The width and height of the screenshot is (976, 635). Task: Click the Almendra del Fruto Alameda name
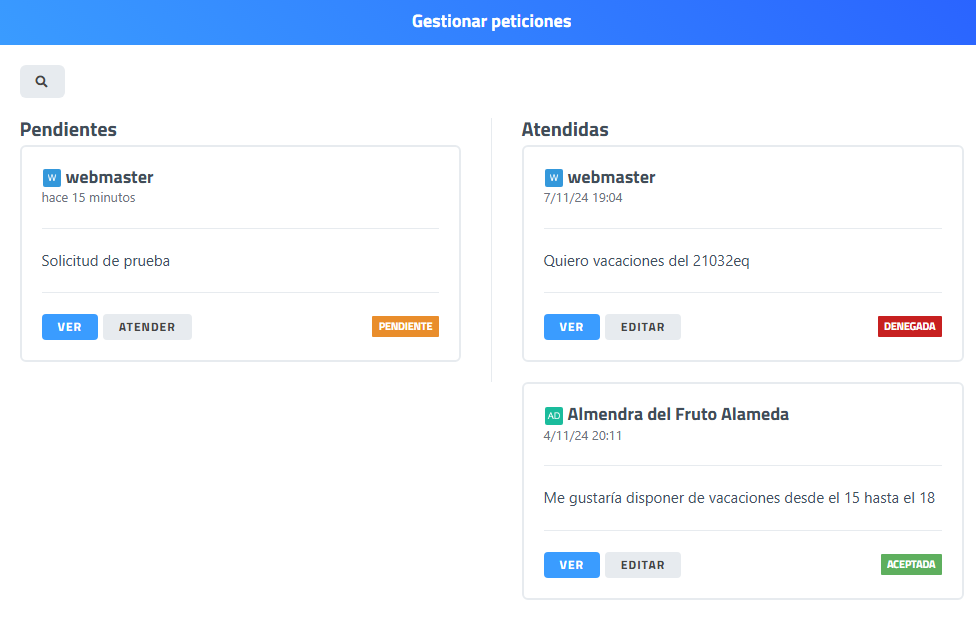pos(678,415)
